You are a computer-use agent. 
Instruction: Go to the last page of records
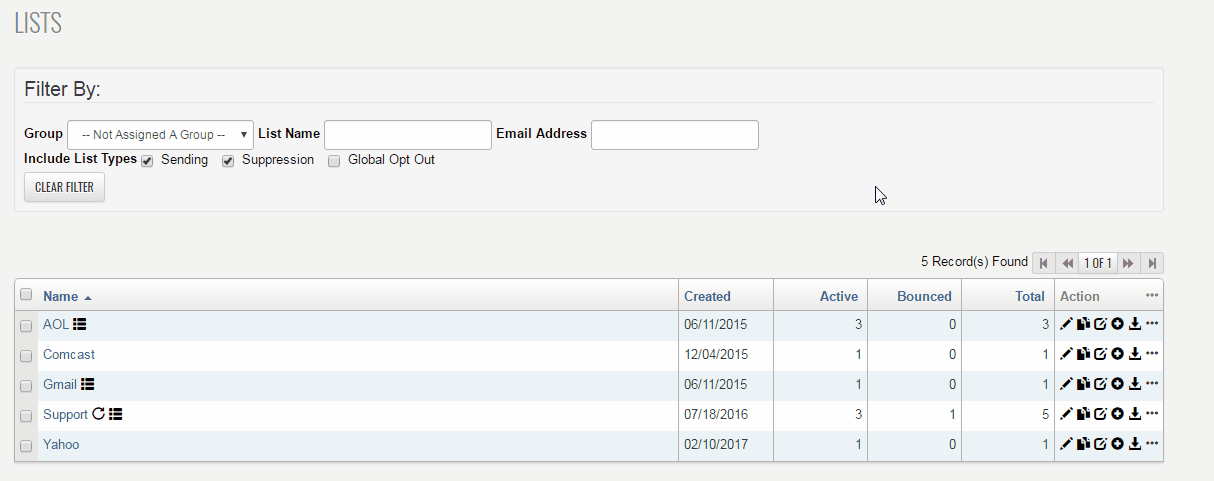coord(1152,263)
